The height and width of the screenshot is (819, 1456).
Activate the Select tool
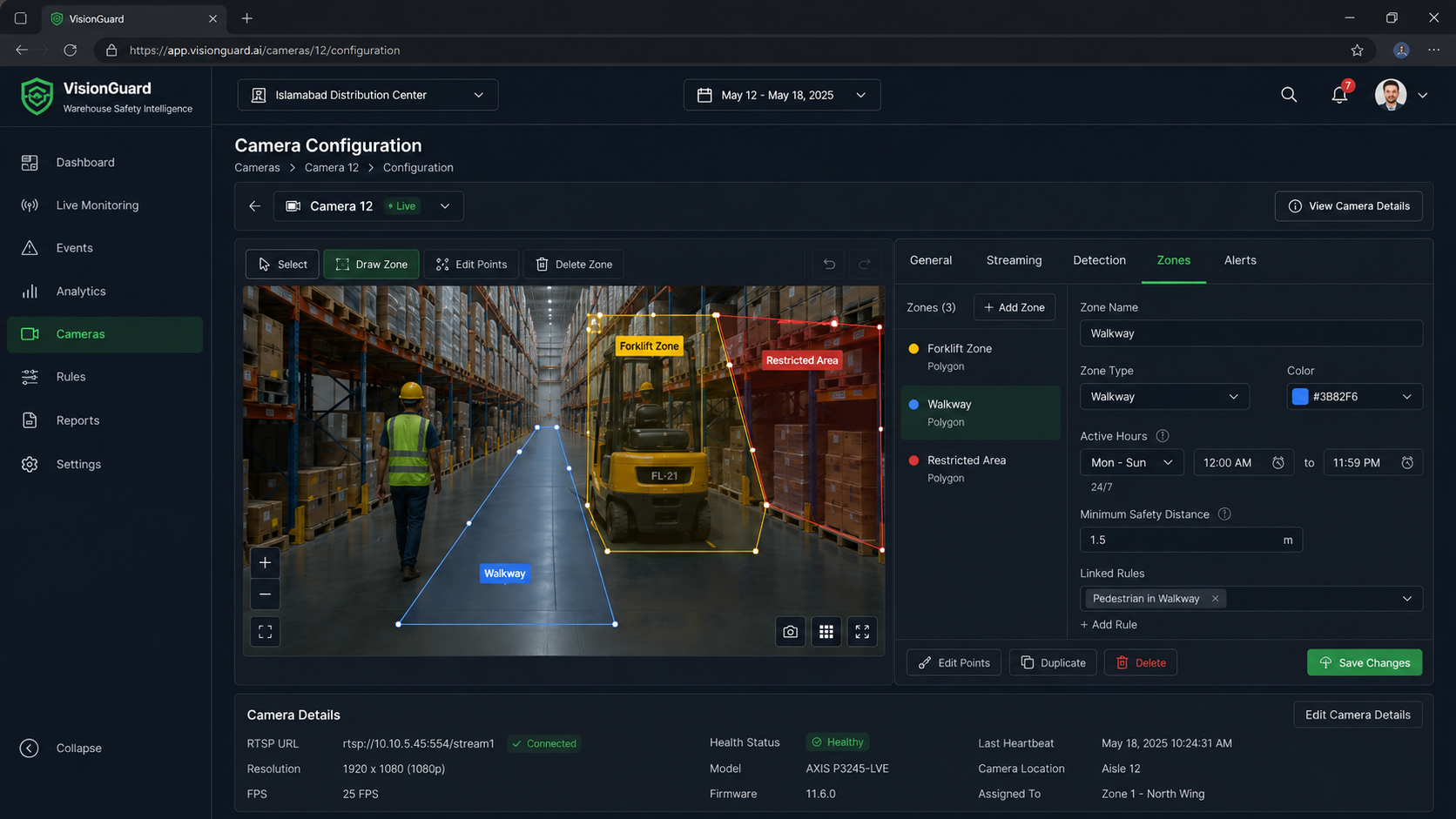282,264
